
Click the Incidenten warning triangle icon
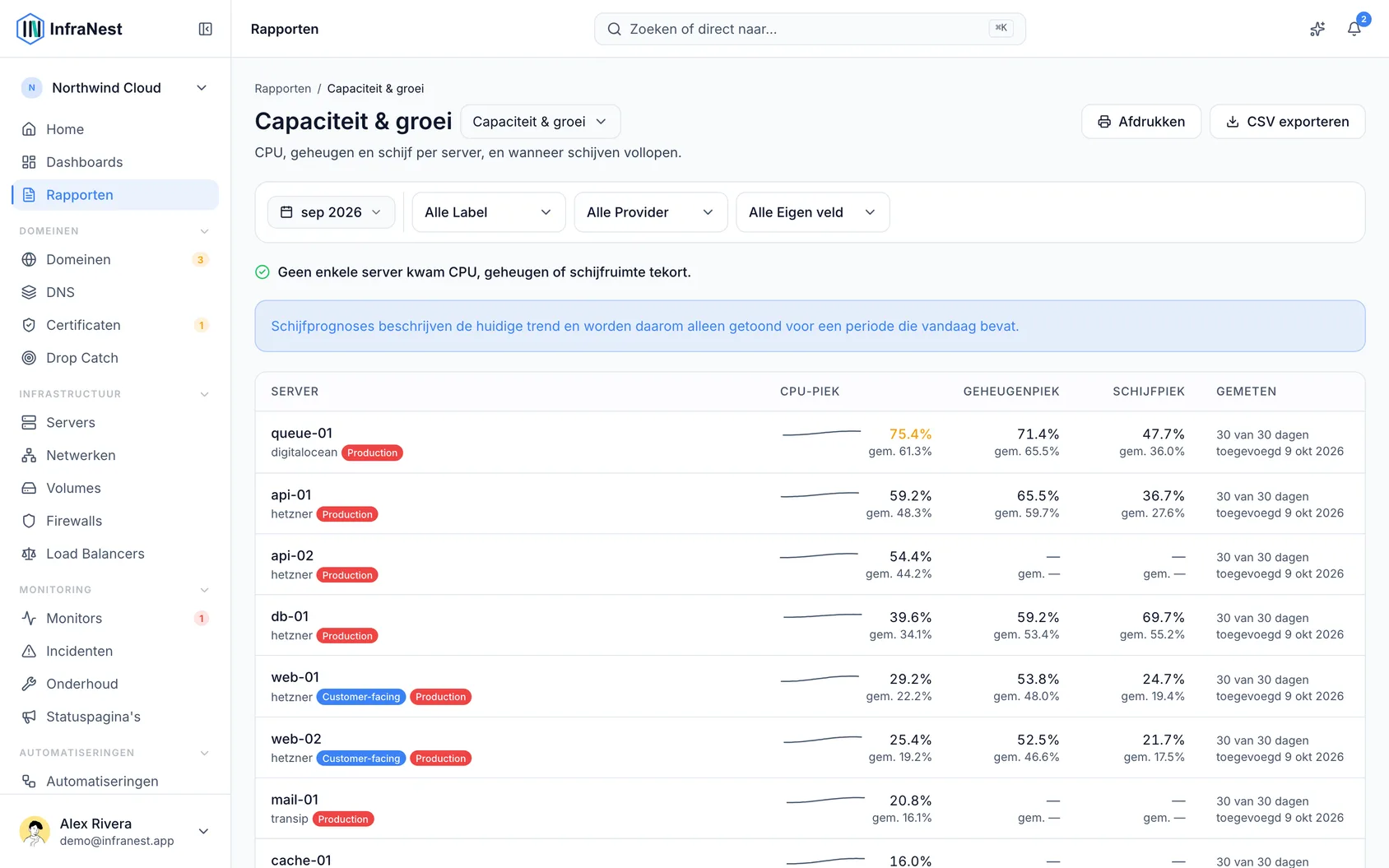[x=29, y=651]
